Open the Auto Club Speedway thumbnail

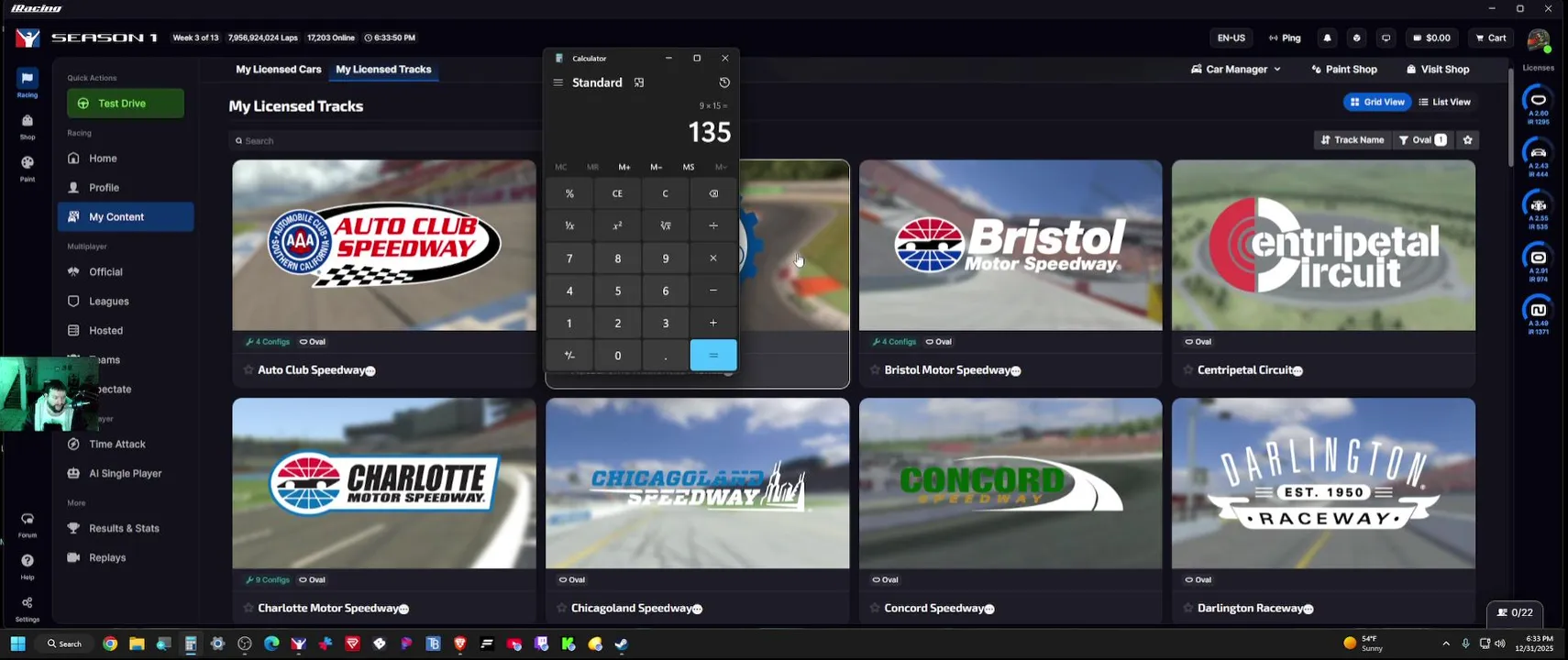(384, 246)
